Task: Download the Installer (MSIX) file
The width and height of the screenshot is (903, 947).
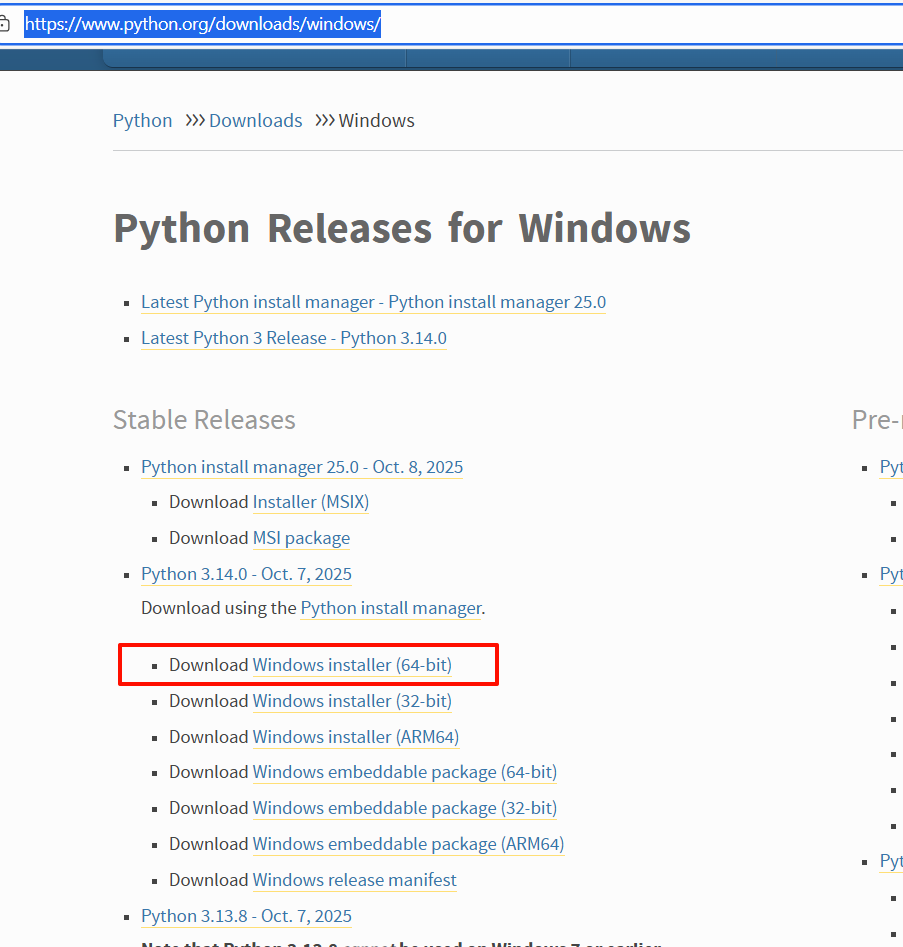Action: pos(311,502)
